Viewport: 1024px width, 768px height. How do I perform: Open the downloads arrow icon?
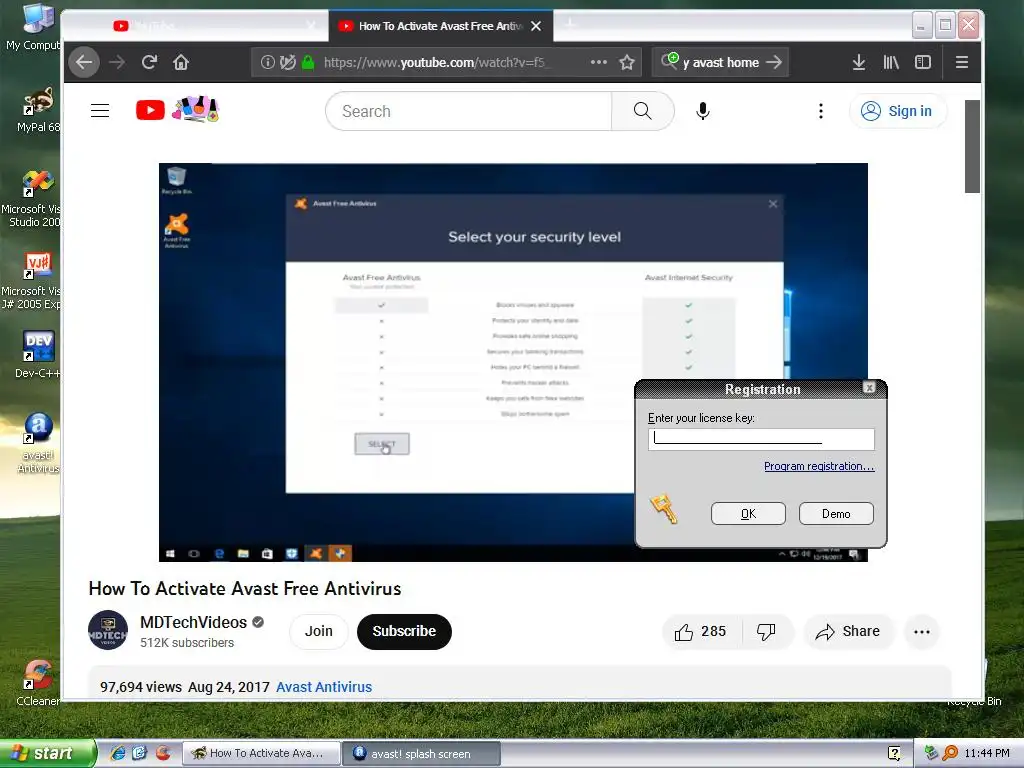click(859, 62)
